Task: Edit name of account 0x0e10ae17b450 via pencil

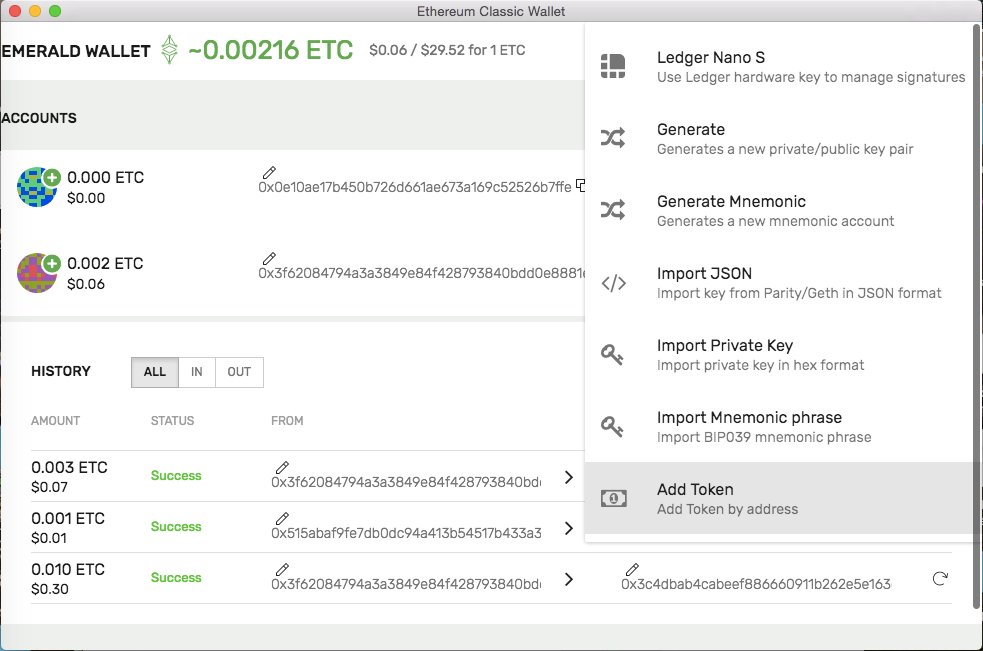Action: pyautogui.click(x=269, y=172)
